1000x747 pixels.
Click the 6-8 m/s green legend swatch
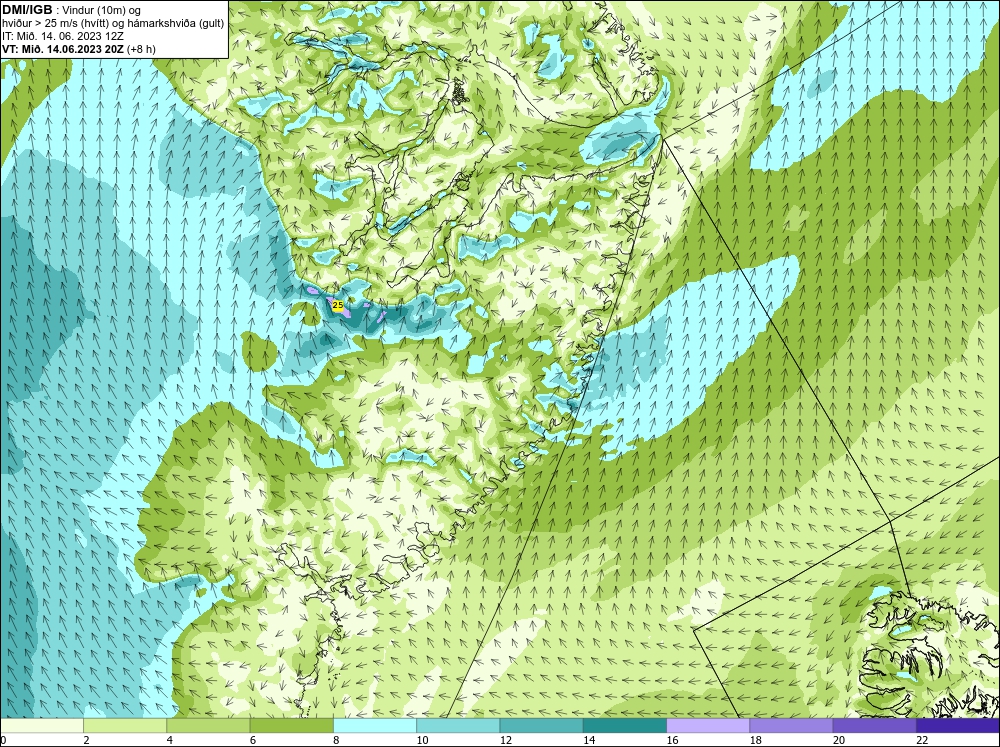click(x=291, y=726)
